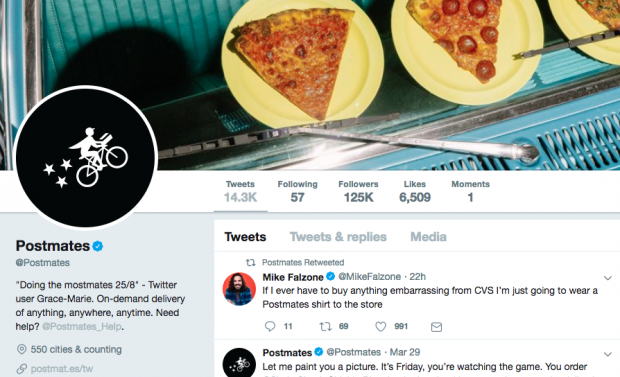Show the 6,509 Likes

[x=415, y=191]
